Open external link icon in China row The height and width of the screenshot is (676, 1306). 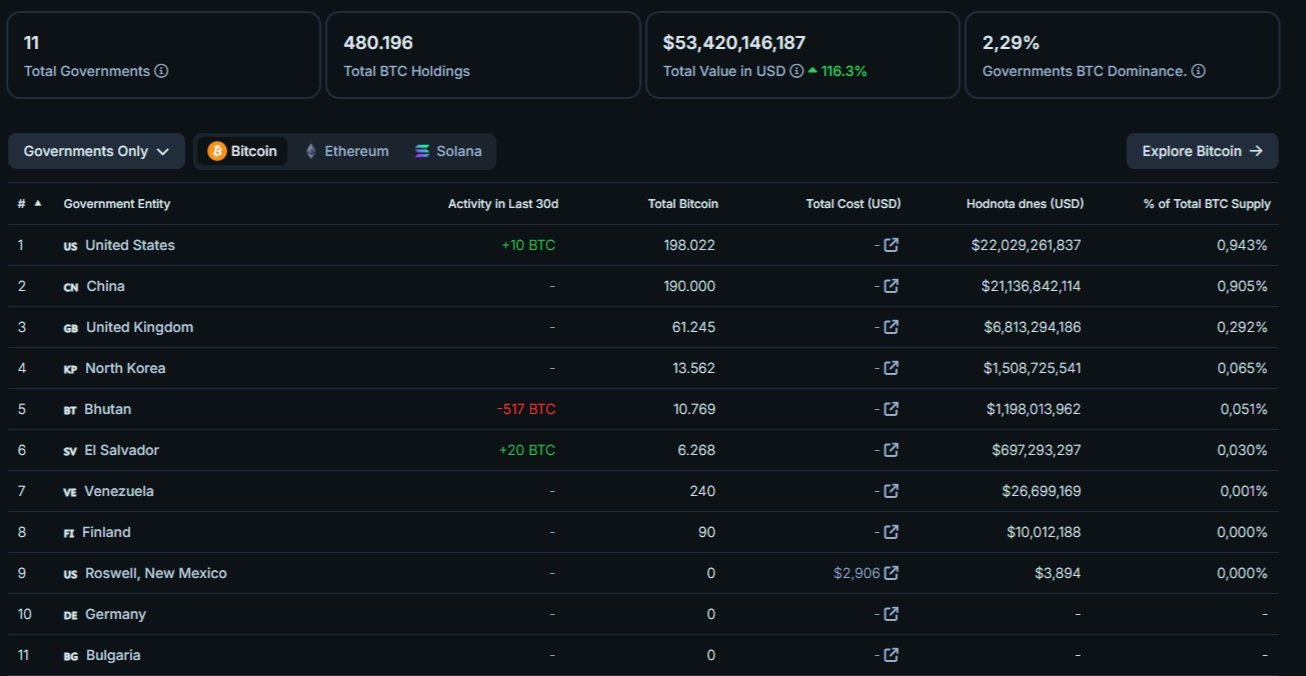pos(891,286)
